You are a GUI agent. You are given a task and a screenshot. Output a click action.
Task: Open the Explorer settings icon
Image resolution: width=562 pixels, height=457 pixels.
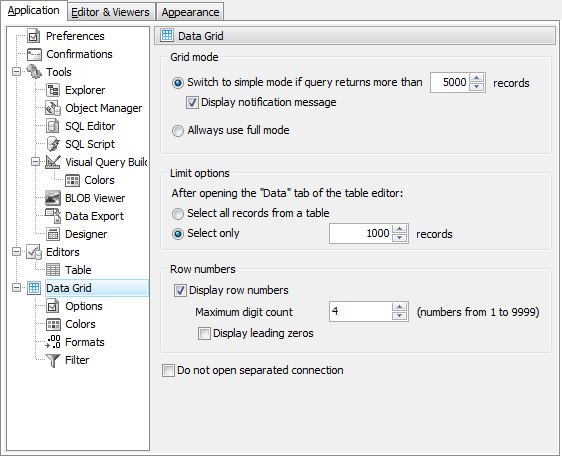[53, 90]
